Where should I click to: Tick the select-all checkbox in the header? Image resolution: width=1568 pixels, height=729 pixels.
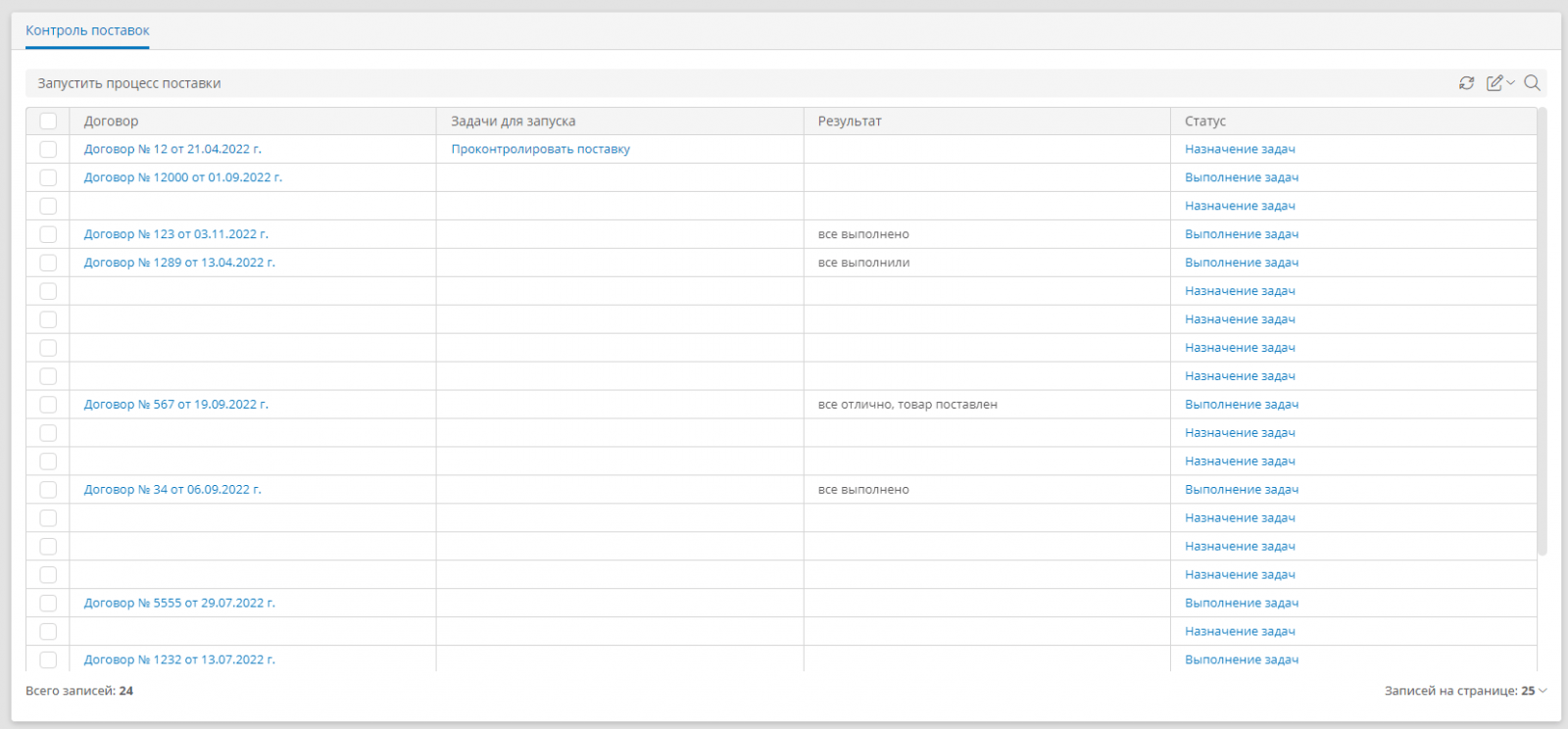(48, 121)
